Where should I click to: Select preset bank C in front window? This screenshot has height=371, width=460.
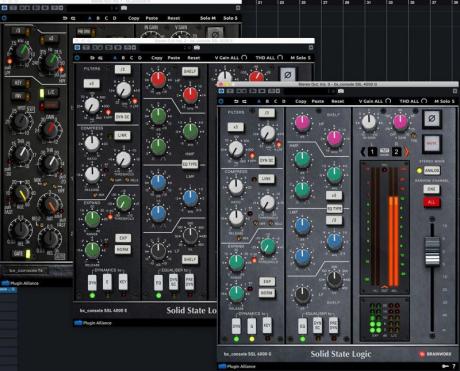[x=275, y=101]
